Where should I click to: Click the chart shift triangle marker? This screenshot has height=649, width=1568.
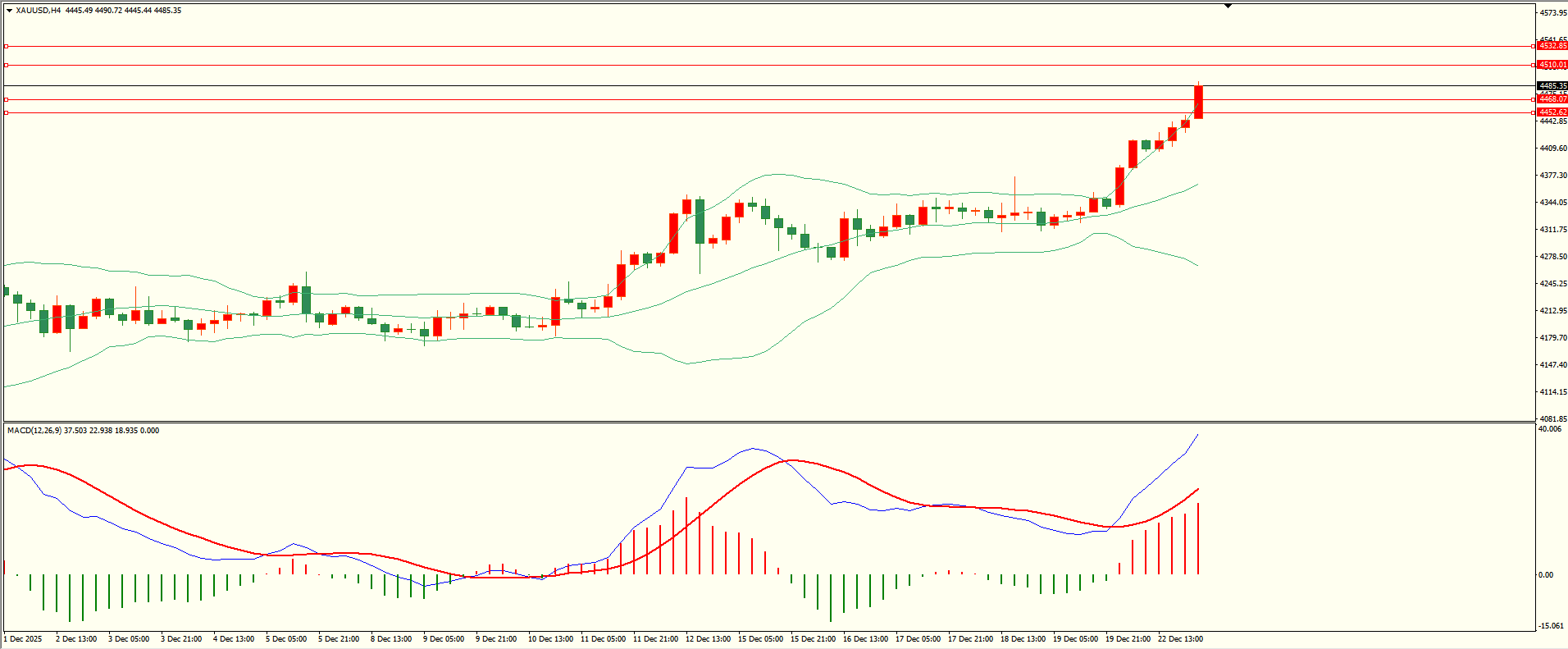(x=1228, y=7)
